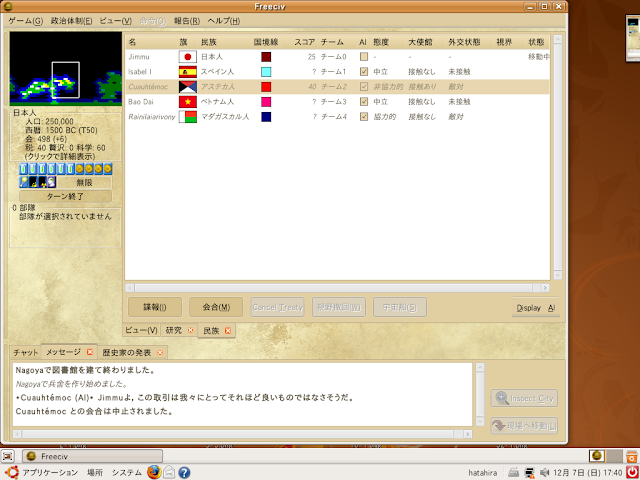Click the red border color of Cuauhtémoc
This screenshot has width=640, height=480.
pyautogui.click(x=266, y=87)
